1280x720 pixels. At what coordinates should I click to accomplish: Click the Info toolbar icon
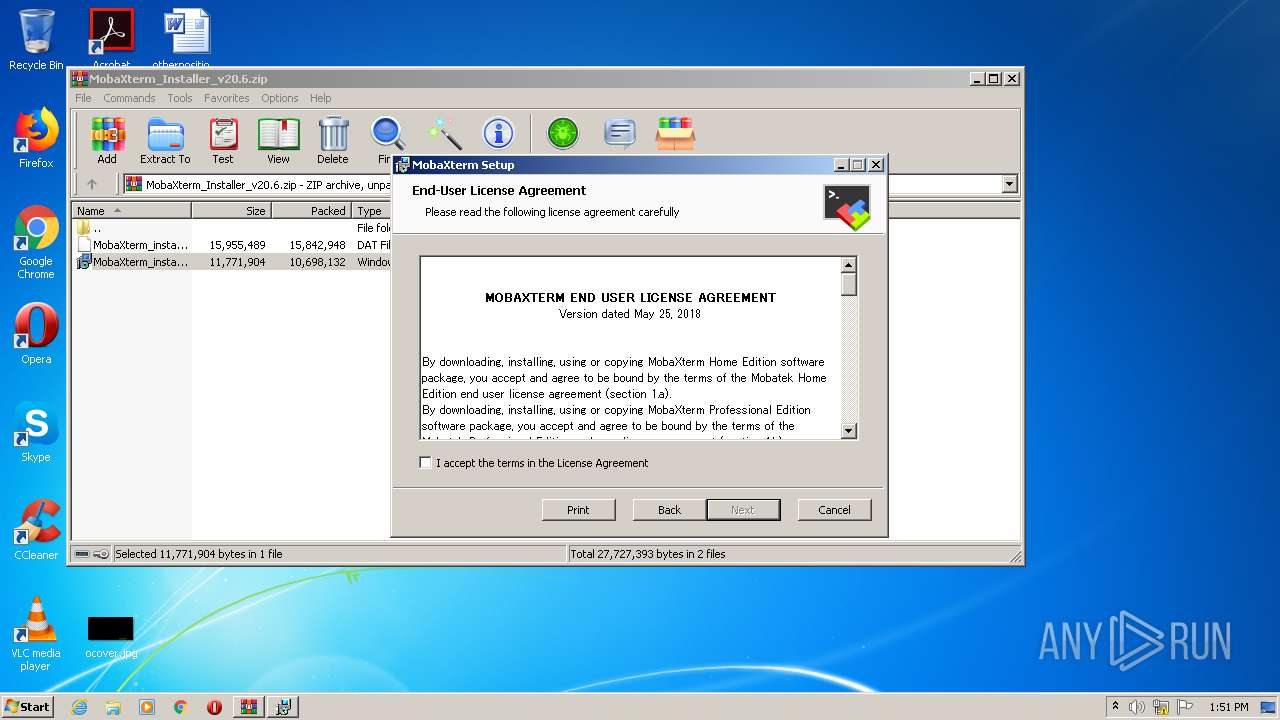(498, 133)
